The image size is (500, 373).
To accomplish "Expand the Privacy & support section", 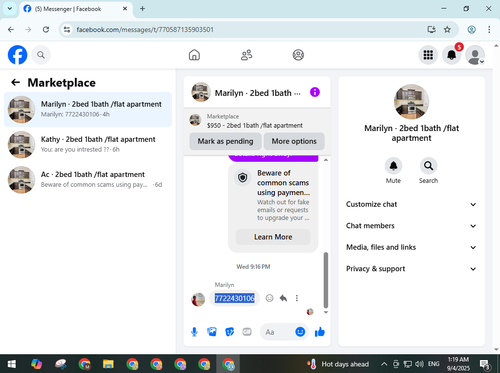I will [x=411, y=269].
